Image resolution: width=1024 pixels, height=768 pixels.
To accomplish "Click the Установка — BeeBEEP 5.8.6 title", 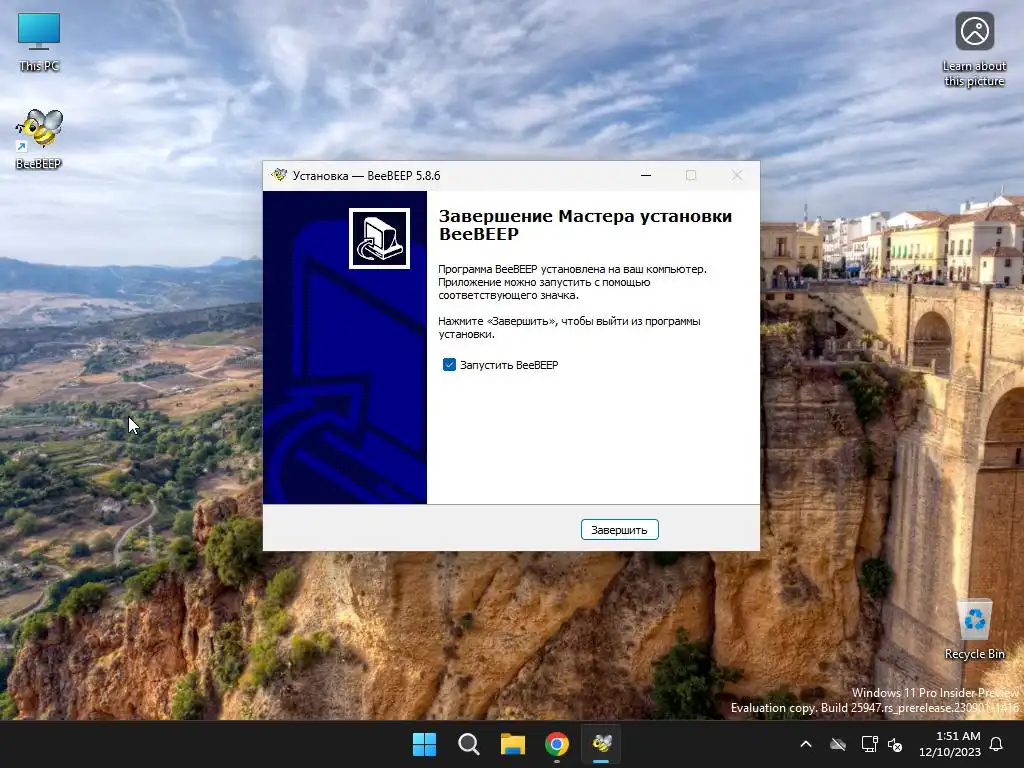I will coord(366,176).
